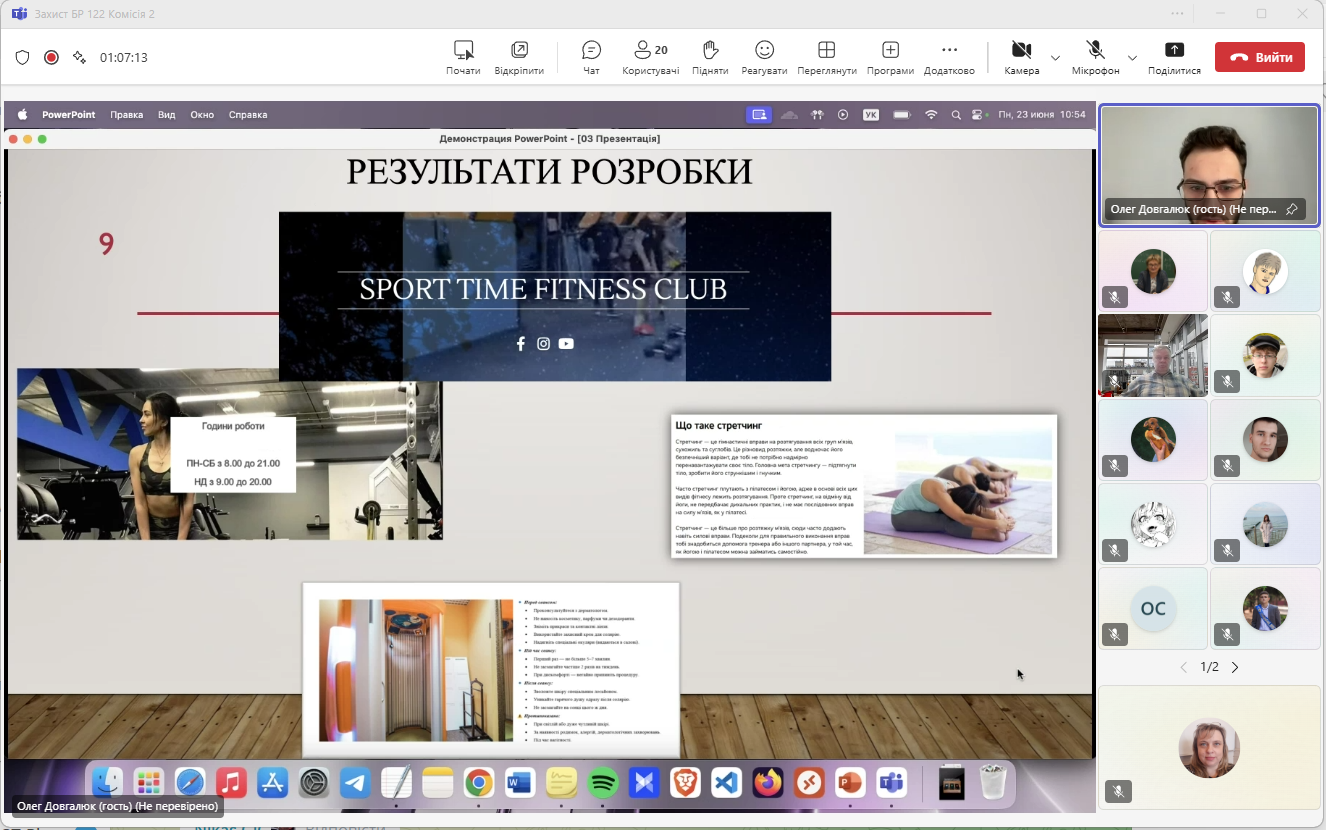Open Apps (Програми) panel
This screenshot has height=830, width=1326.
pyautogui.click(x=890, y=57)
